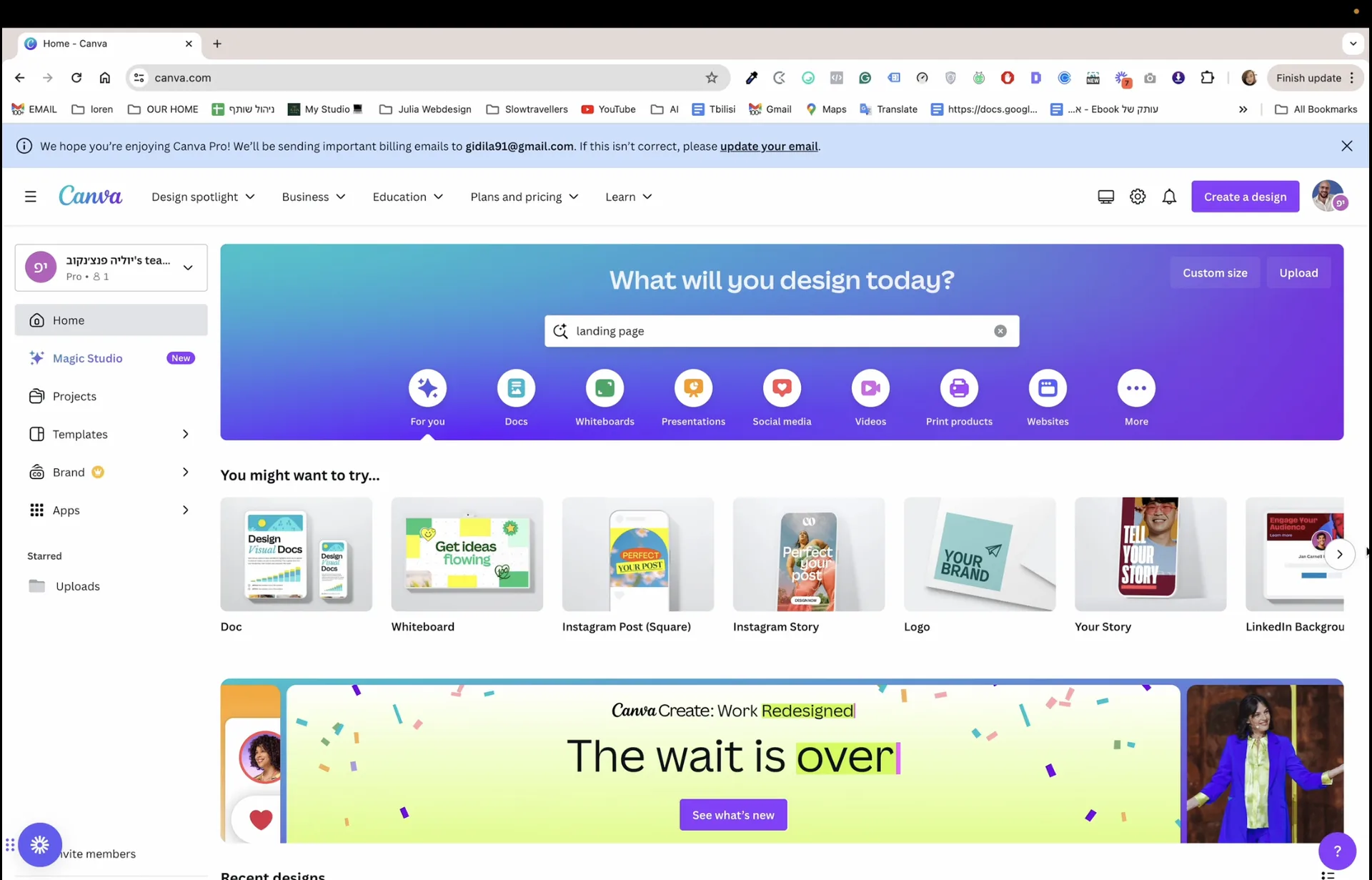Open the floating purple assistant button

point(40,845)
